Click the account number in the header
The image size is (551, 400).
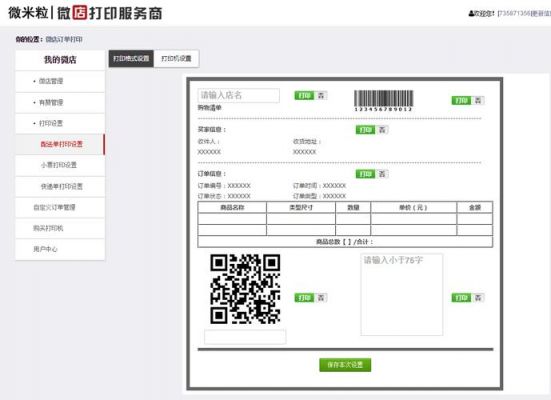pos(514,13)
